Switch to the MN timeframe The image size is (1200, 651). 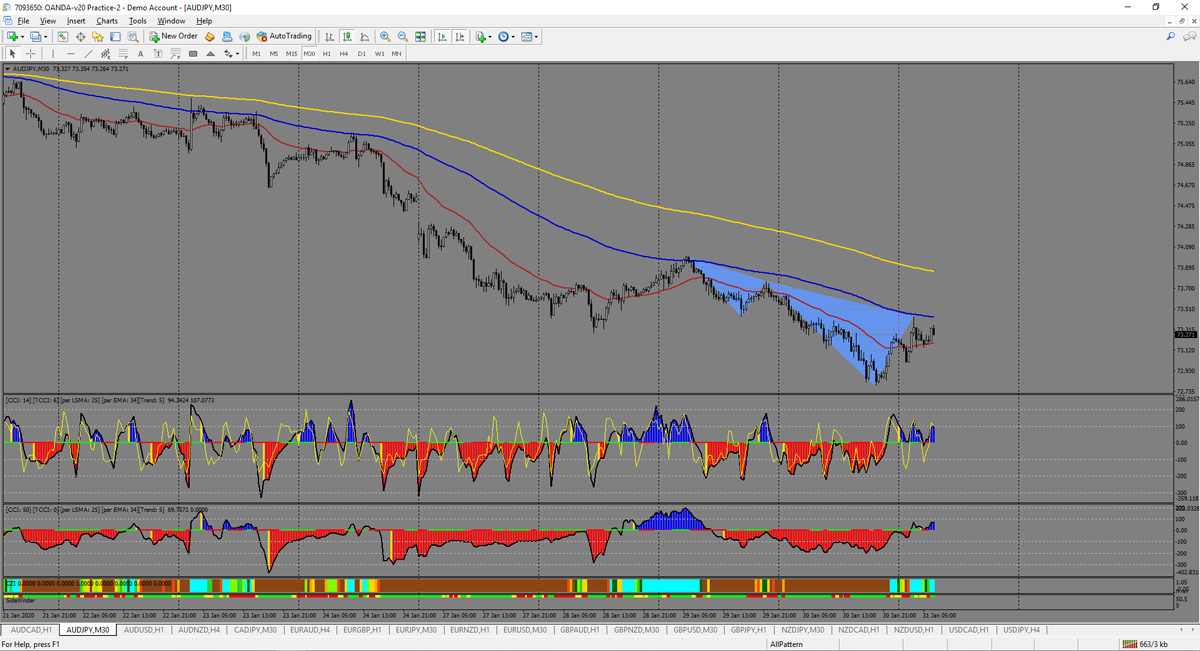tap(397, 53)
